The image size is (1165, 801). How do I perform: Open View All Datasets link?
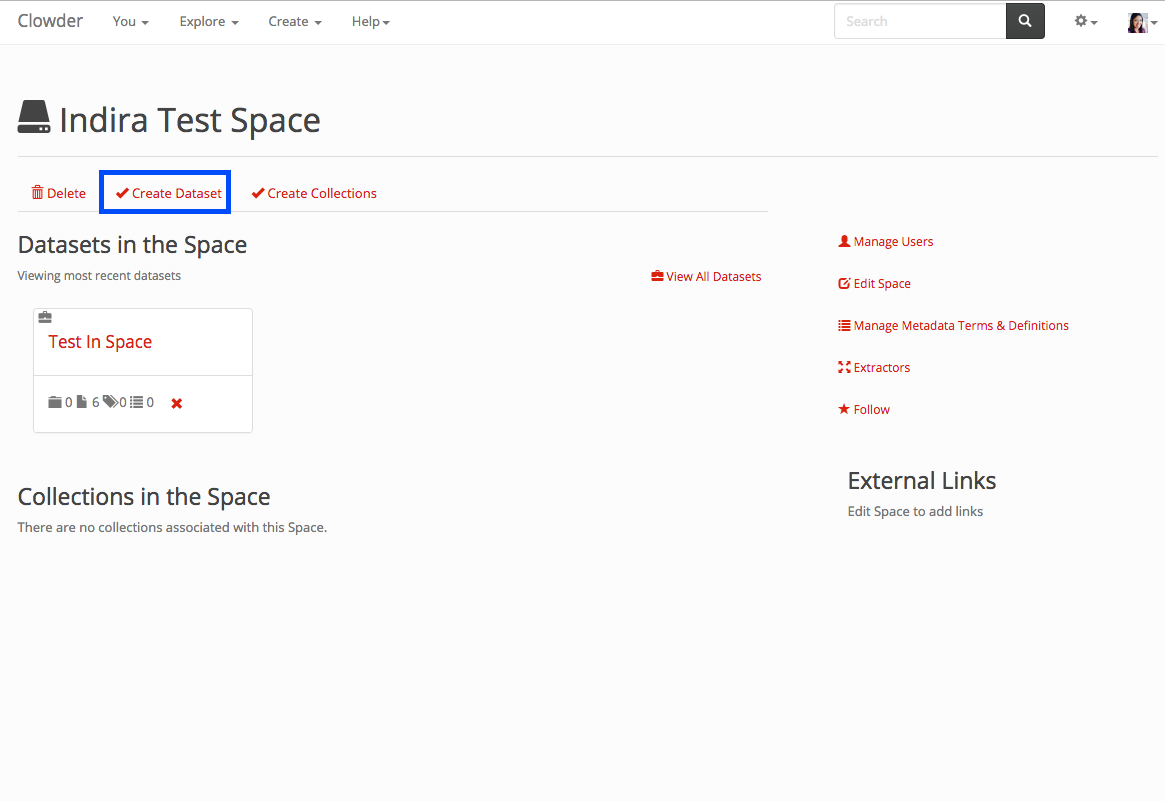pos(706,276)
